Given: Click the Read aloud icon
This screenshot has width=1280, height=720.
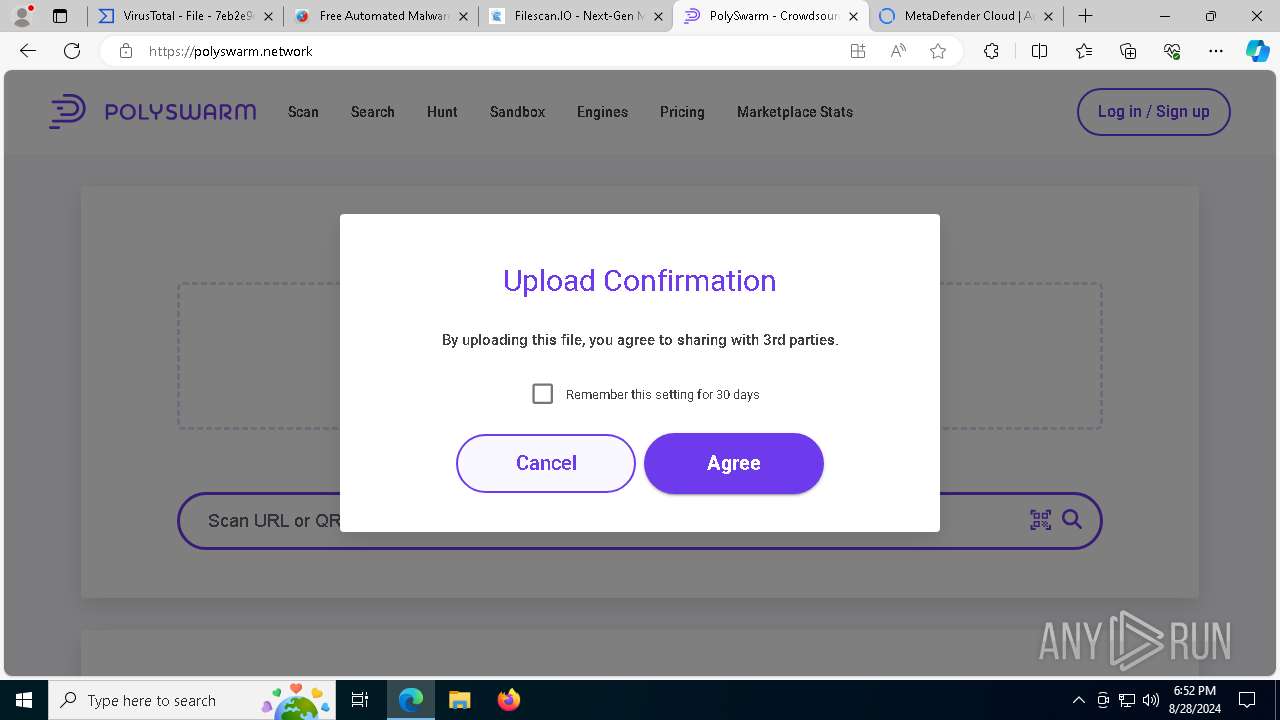Looking at the screenshot, I should (x=898, y=51).
